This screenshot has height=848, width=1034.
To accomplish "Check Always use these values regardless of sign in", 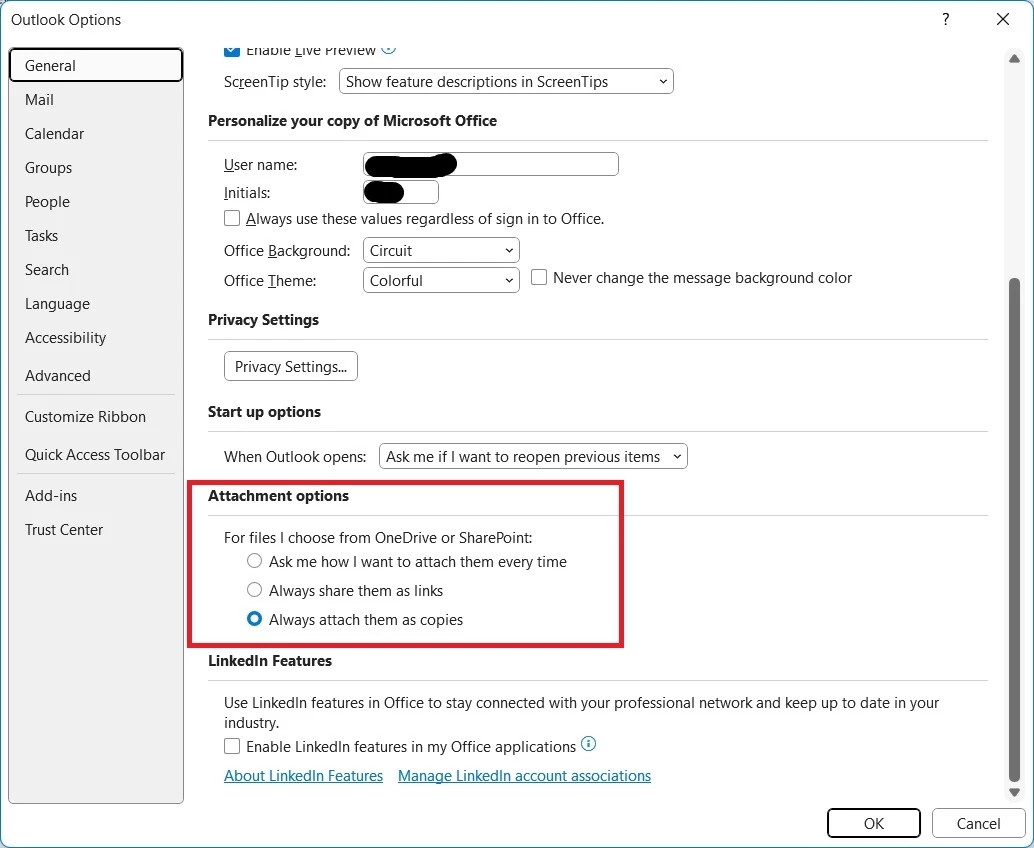I will (231, 218).
